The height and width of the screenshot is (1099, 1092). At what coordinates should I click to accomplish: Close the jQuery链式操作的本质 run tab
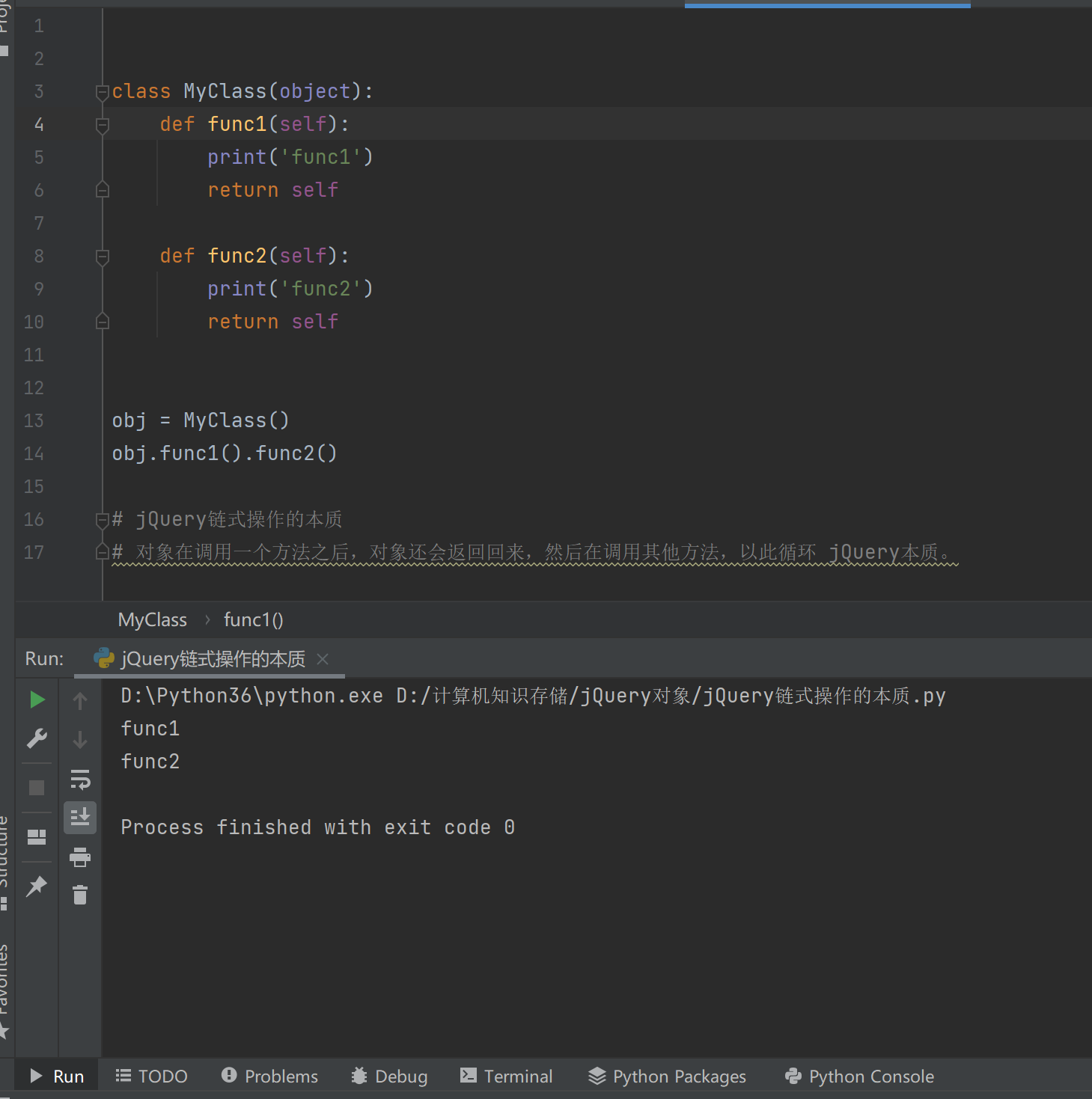323,659
